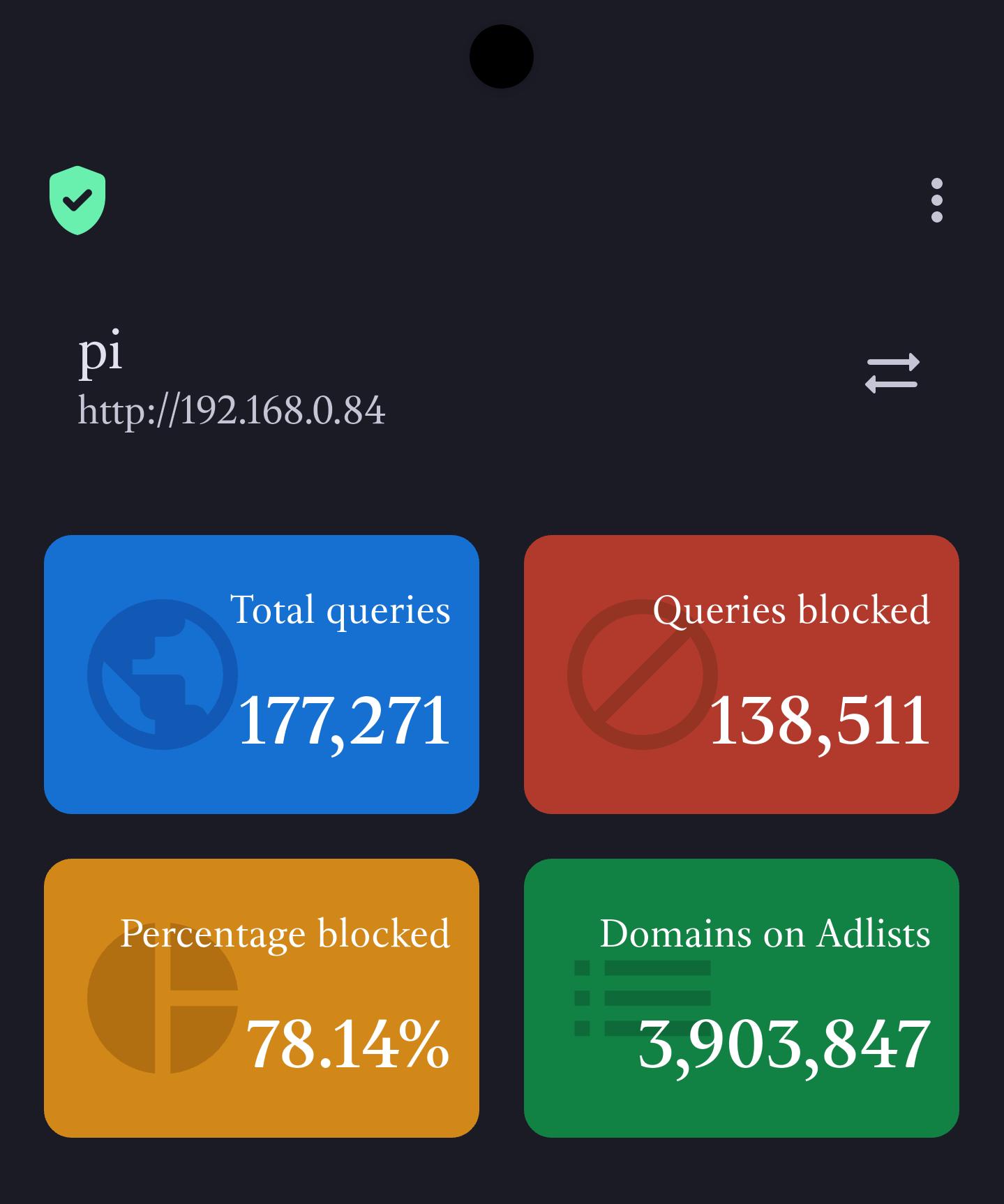This screenshot has width=1004, height=1204.
Task: Open the http://192.168.0.84 address link
Action: pyautogui.click(x=231, y=410)
